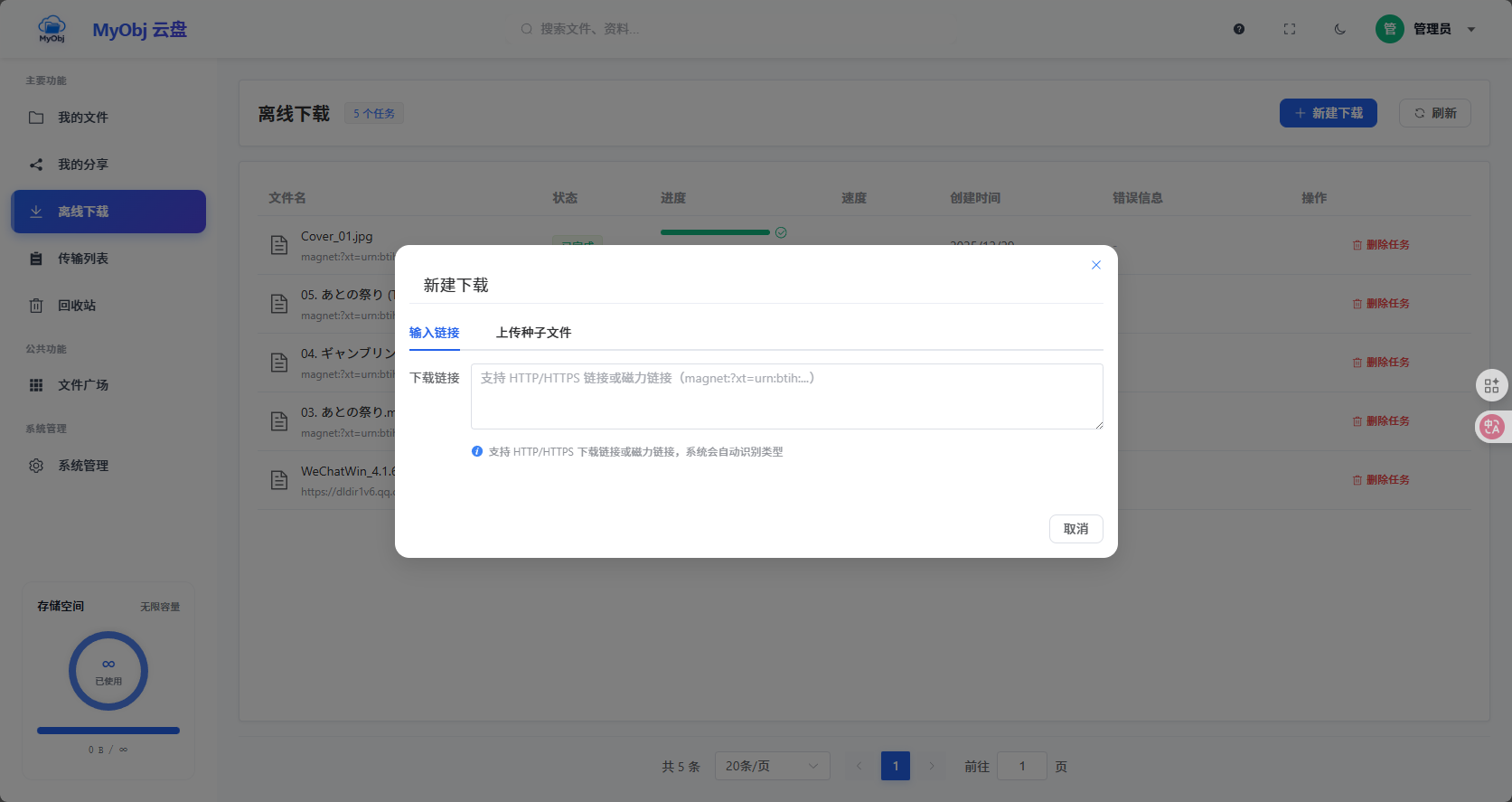The width and height of the screenshot is (1512, 802).
Task: Click the 刷新 refresh button
Action: click(x=1434, y=113)
